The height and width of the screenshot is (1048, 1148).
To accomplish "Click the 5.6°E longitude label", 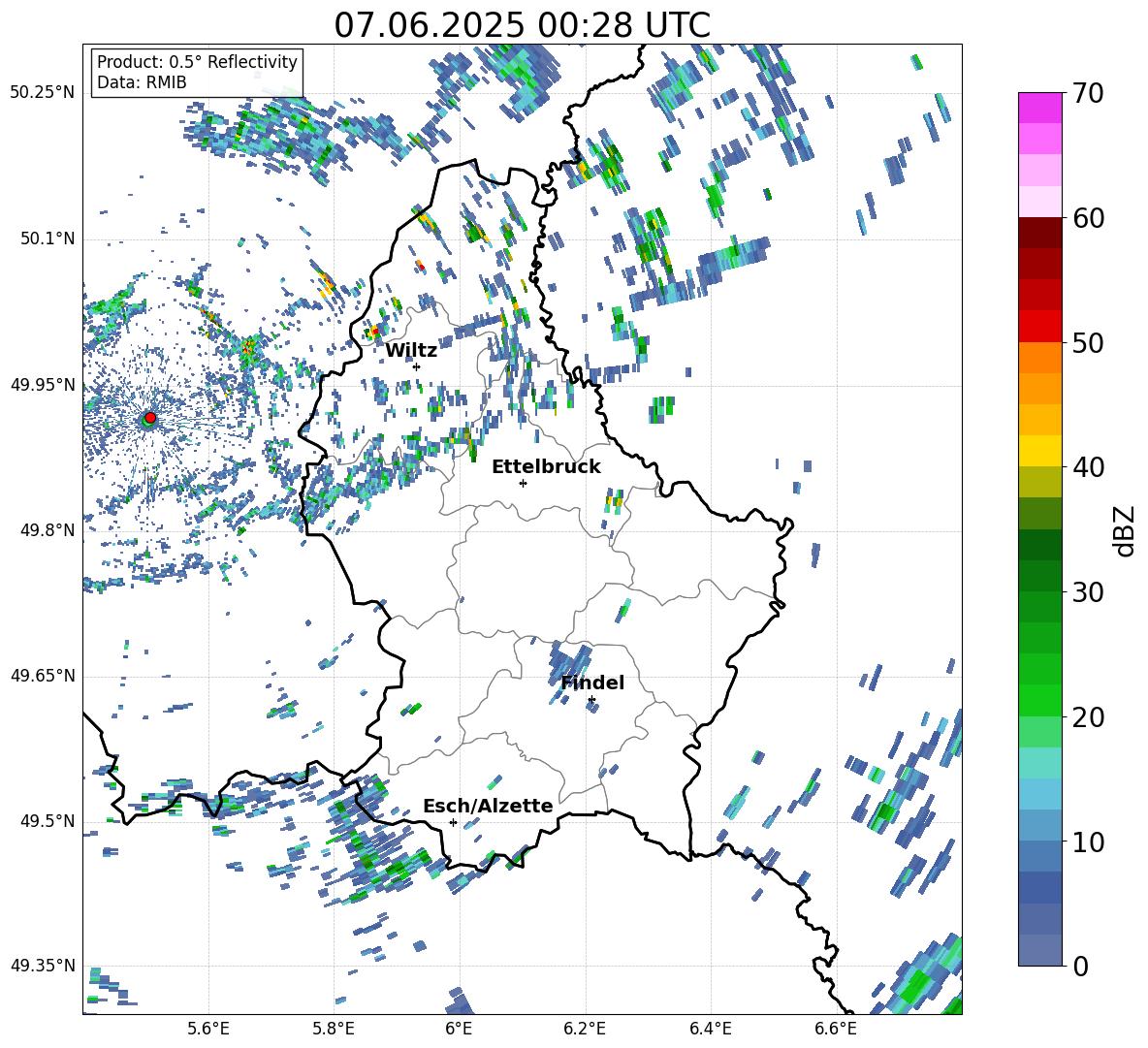I will pos(208,1029).
